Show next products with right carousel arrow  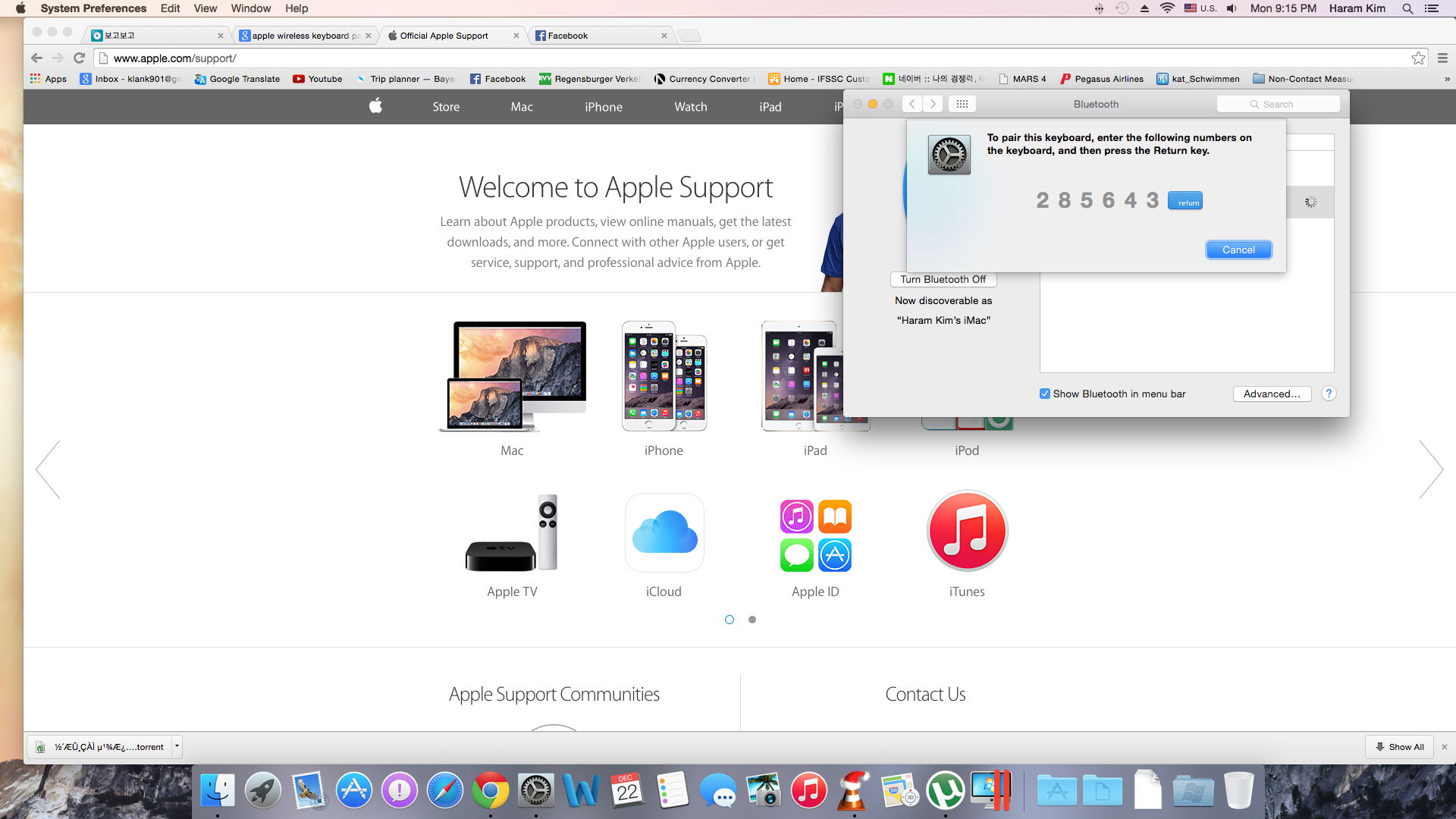pyautogui.click(x=1431, y=469)
